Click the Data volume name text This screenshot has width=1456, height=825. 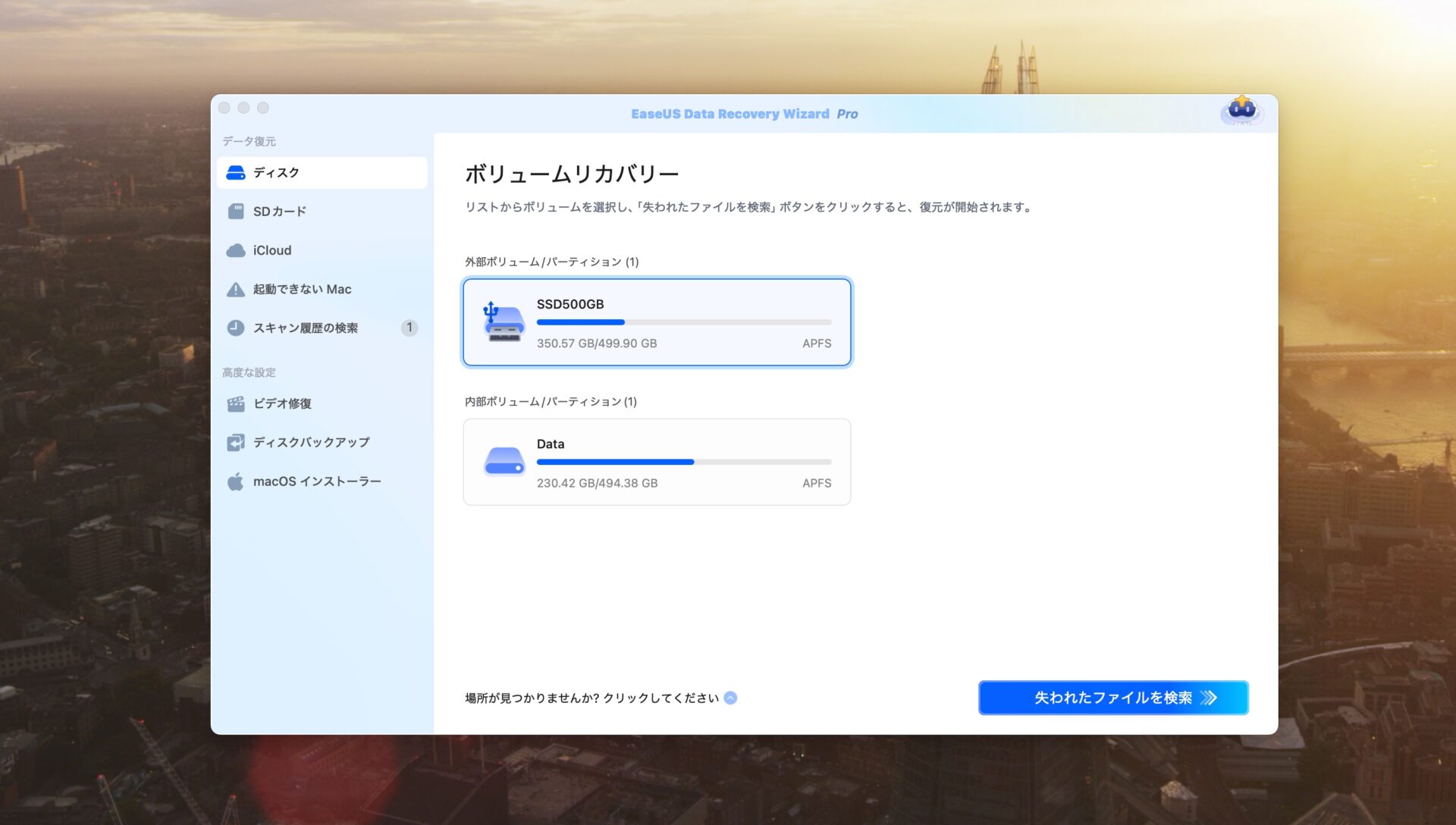click(x=551, y=444)
